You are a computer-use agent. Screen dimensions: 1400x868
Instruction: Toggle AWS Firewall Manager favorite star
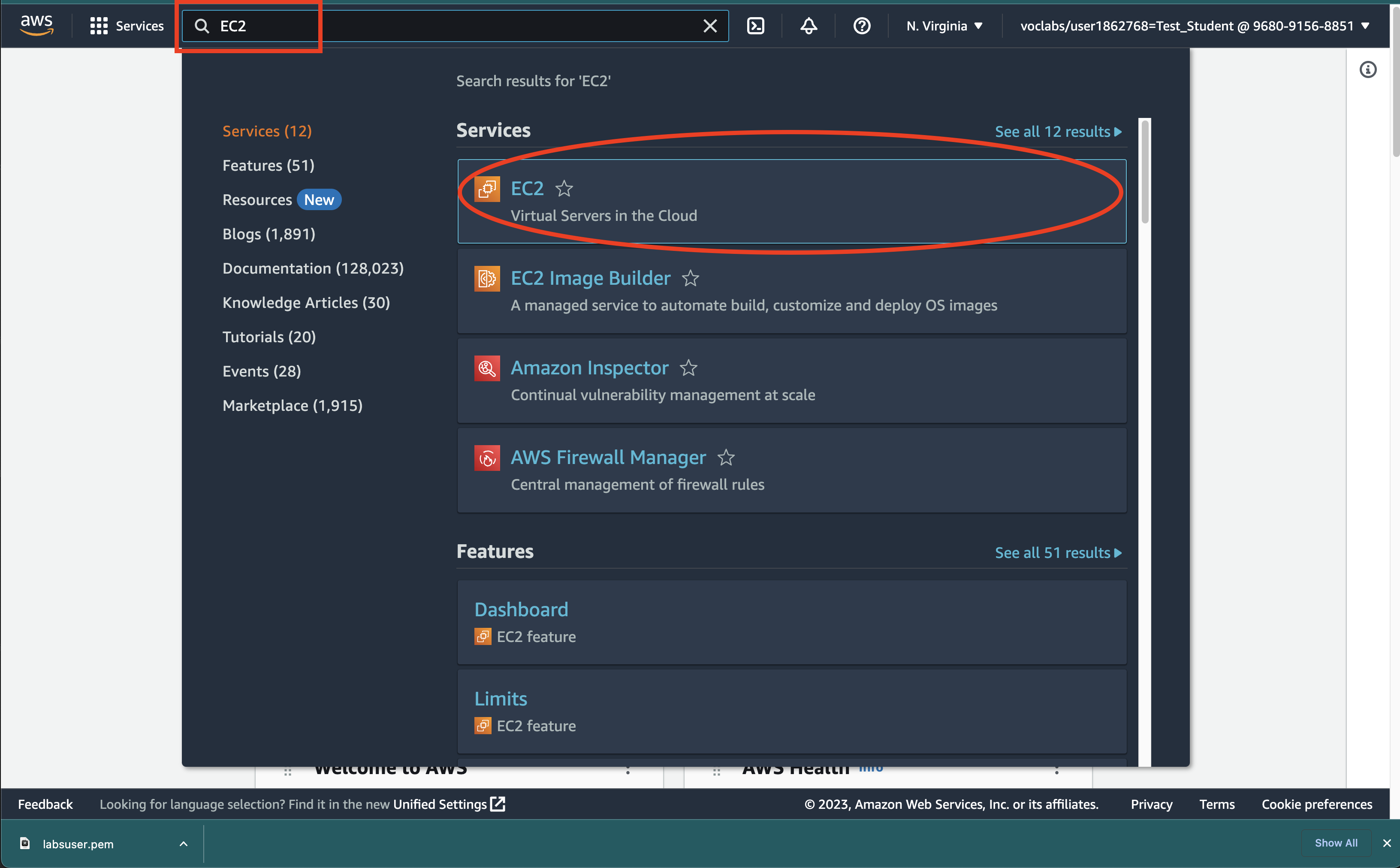pos(726,458)
